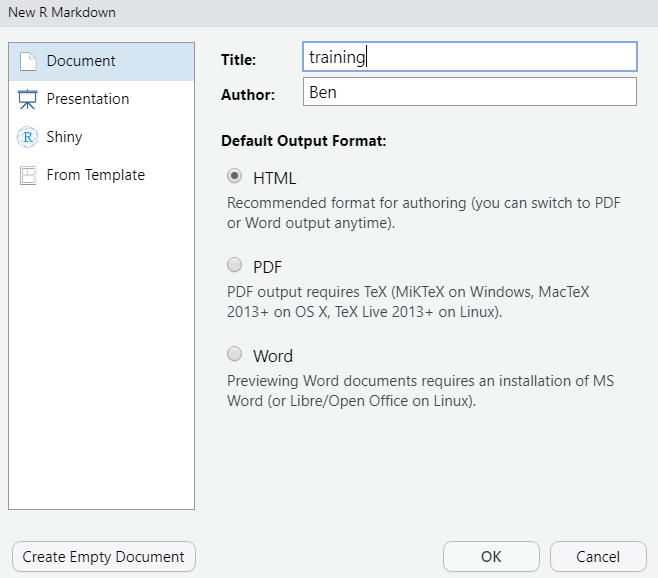Click the New R Markdown title bar
Image resolution: width=658 pixels, height=578 pixels.
click(x=329, y=13)
